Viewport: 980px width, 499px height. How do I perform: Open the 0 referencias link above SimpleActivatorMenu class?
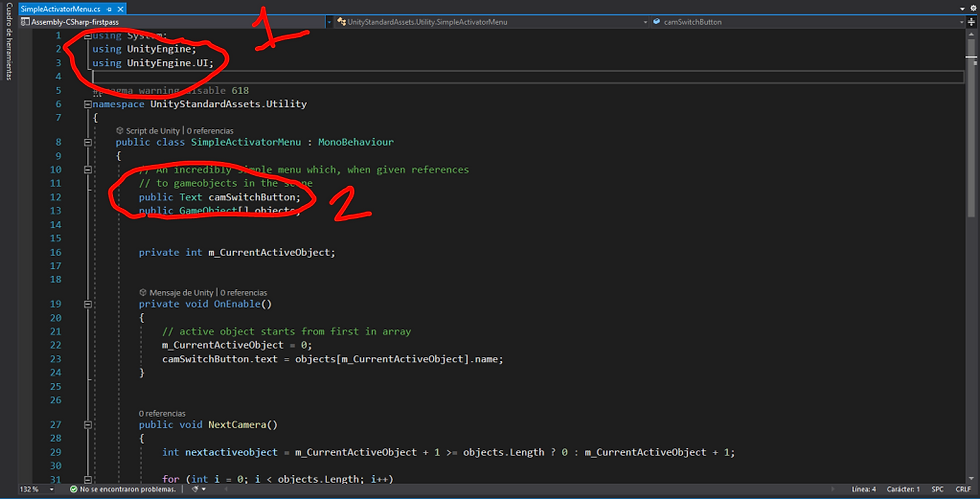210,131
